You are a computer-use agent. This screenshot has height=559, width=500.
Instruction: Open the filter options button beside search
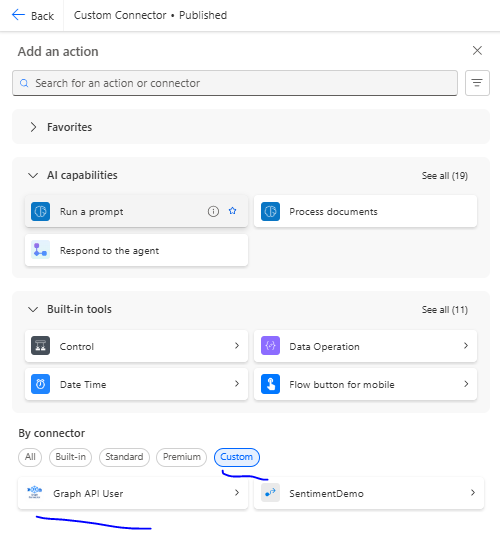[477, 83]
